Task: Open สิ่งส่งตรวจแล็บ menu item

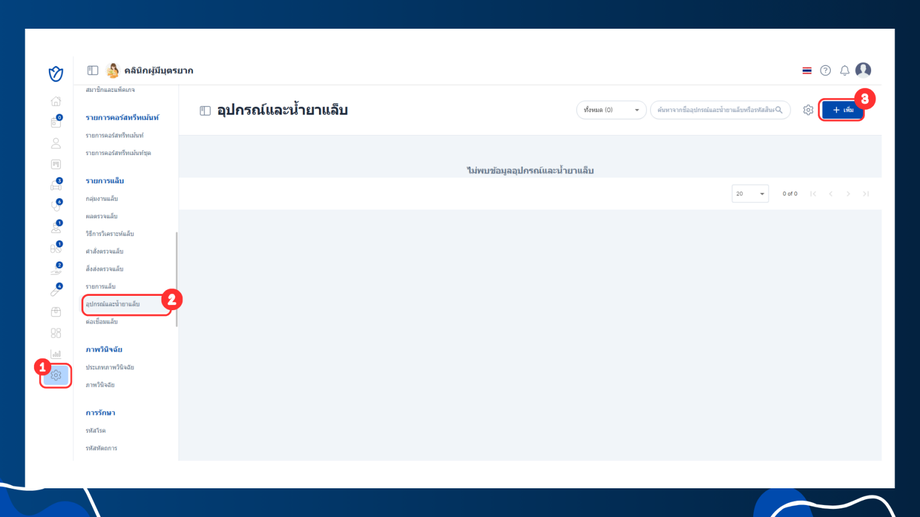Action: pyautogui.click(x=104, y=269)
